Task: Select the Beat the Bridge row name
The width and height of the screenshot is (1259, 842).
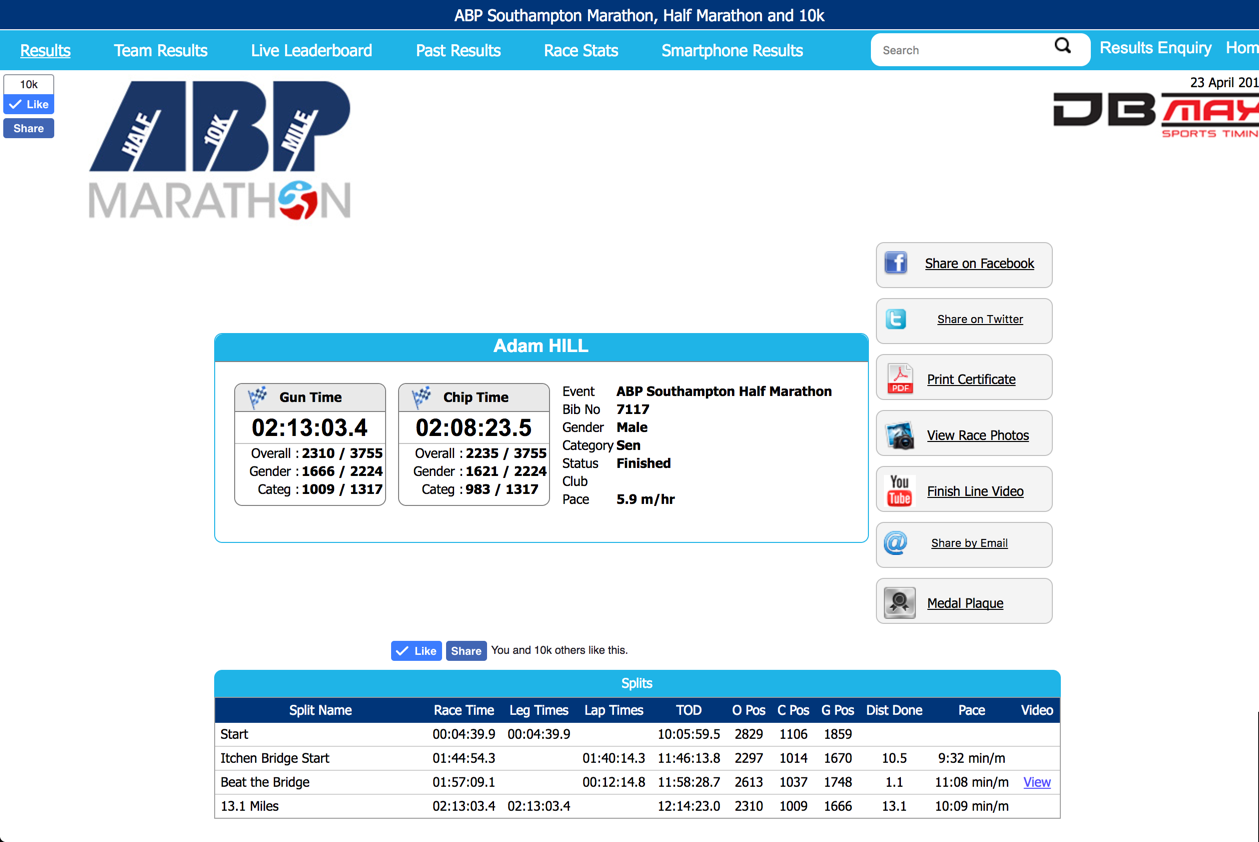Action: (265, 782)
